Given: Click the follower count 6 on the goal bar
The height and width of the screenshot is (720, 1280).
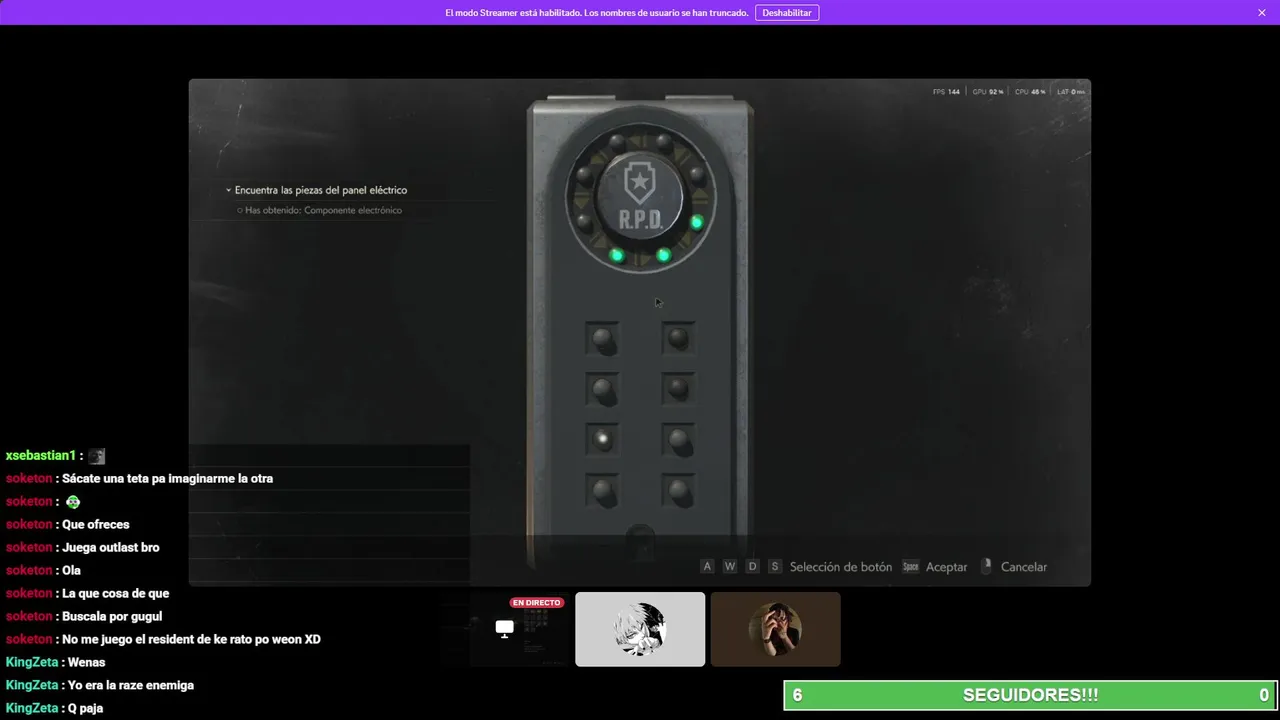Looking at the screenshot, I should tap(797, 695).
